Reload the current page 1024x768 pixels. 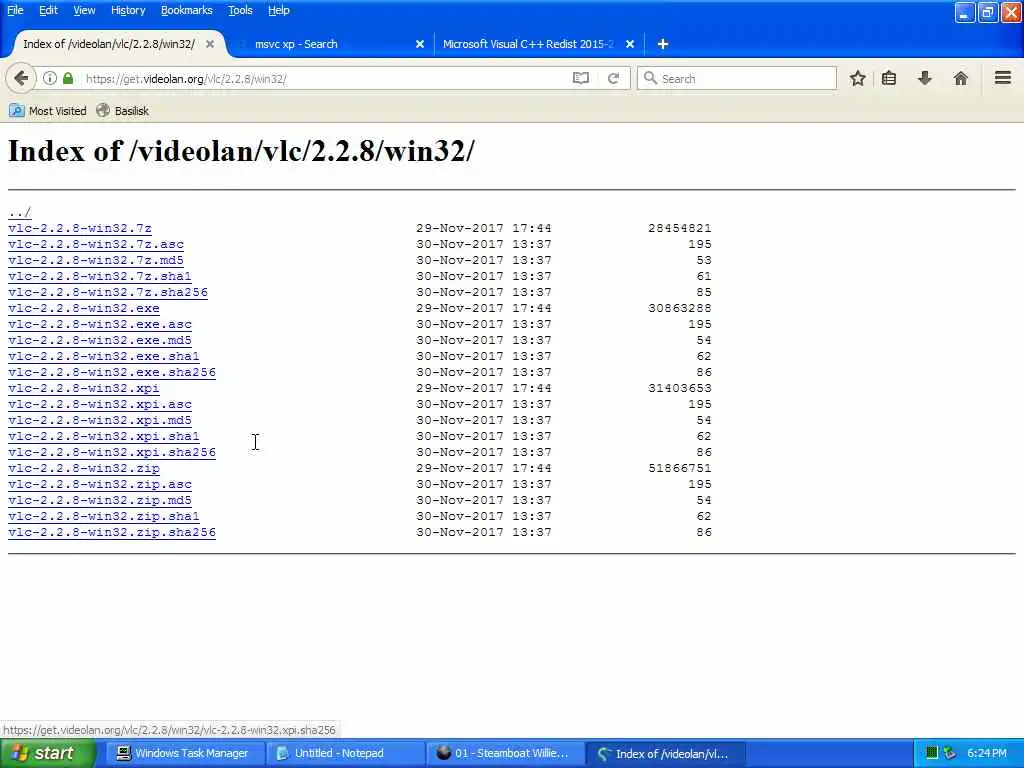pyautogui.click(x=613, y=78)
